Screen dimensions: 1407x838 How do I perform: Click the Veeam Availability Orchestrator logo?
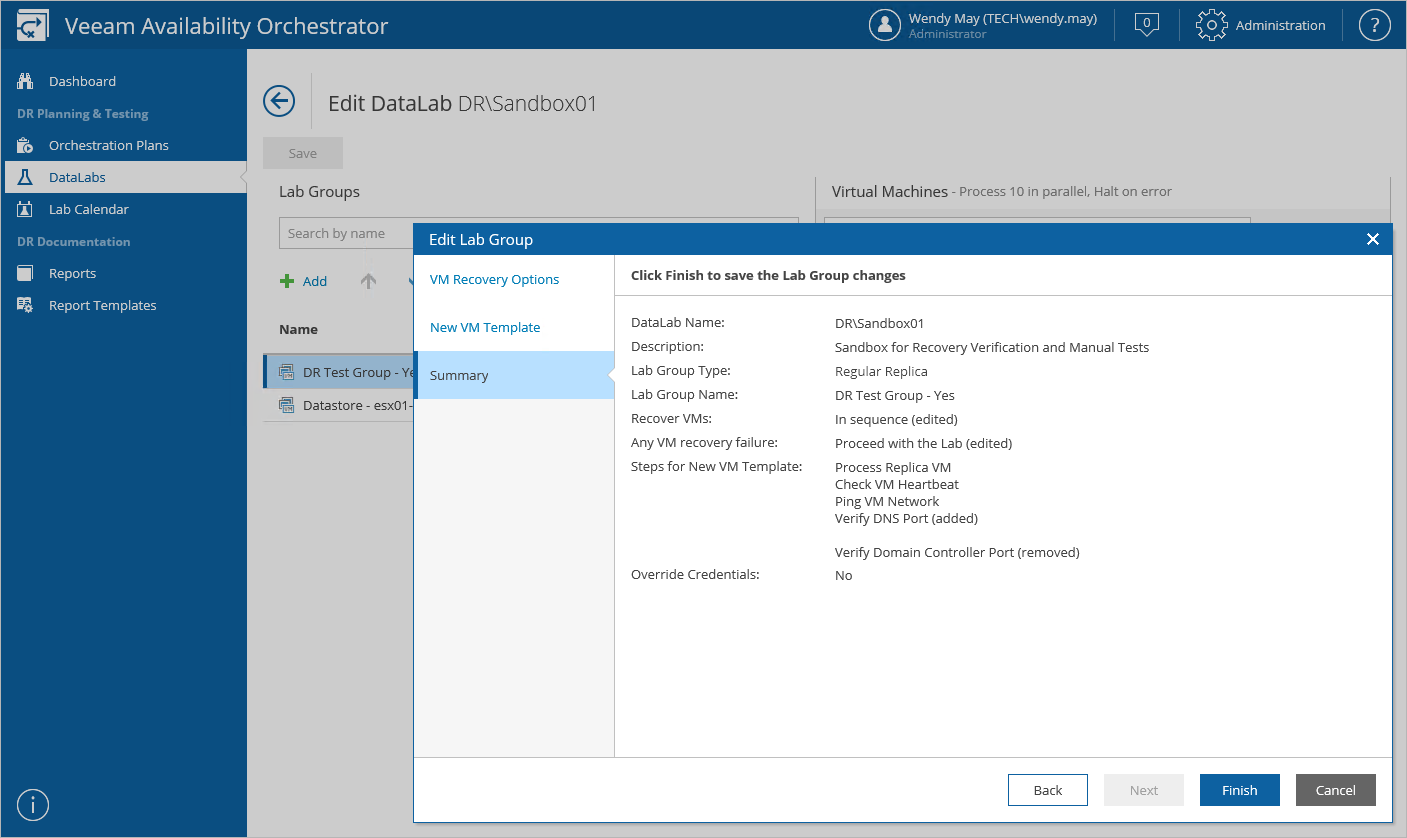(32, 26)
